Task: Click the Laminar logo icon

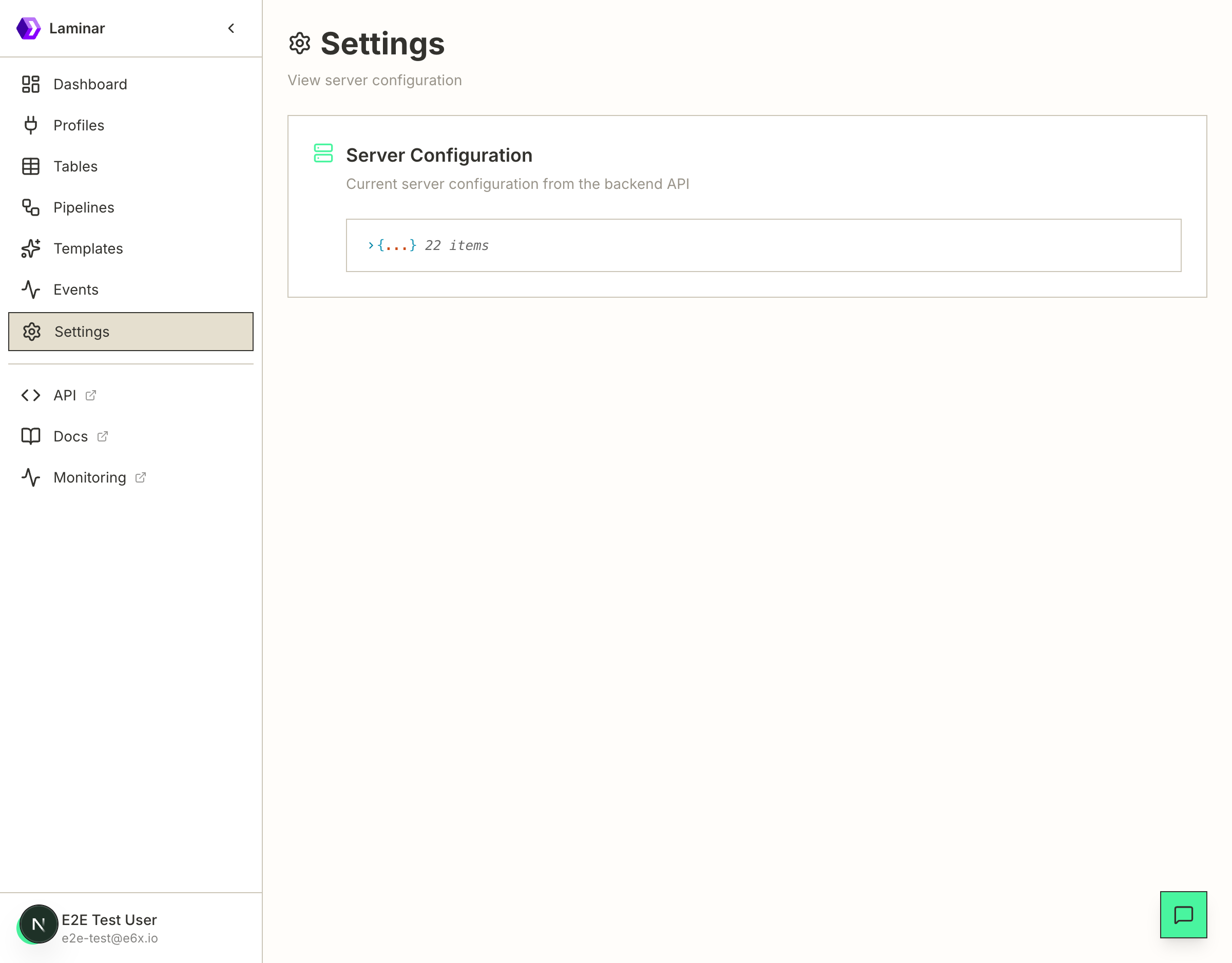Action: [x=28, y=28]
